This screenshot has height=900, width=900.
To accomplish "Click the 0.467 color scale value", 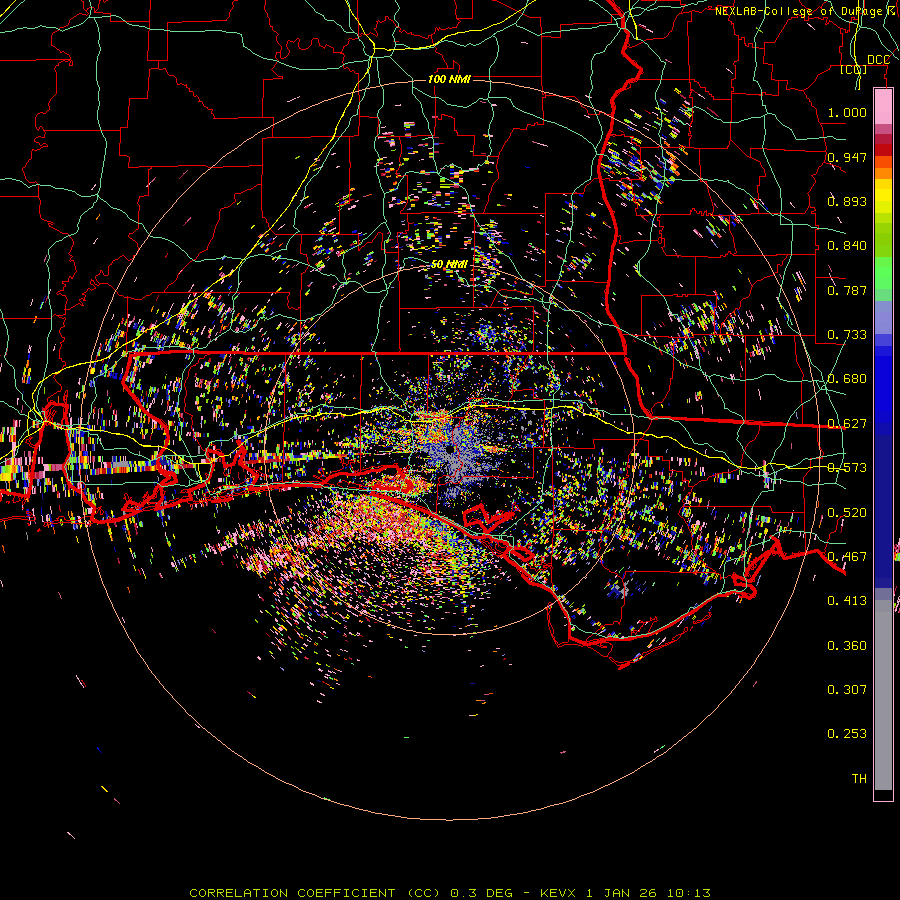I will coord(847,557).
